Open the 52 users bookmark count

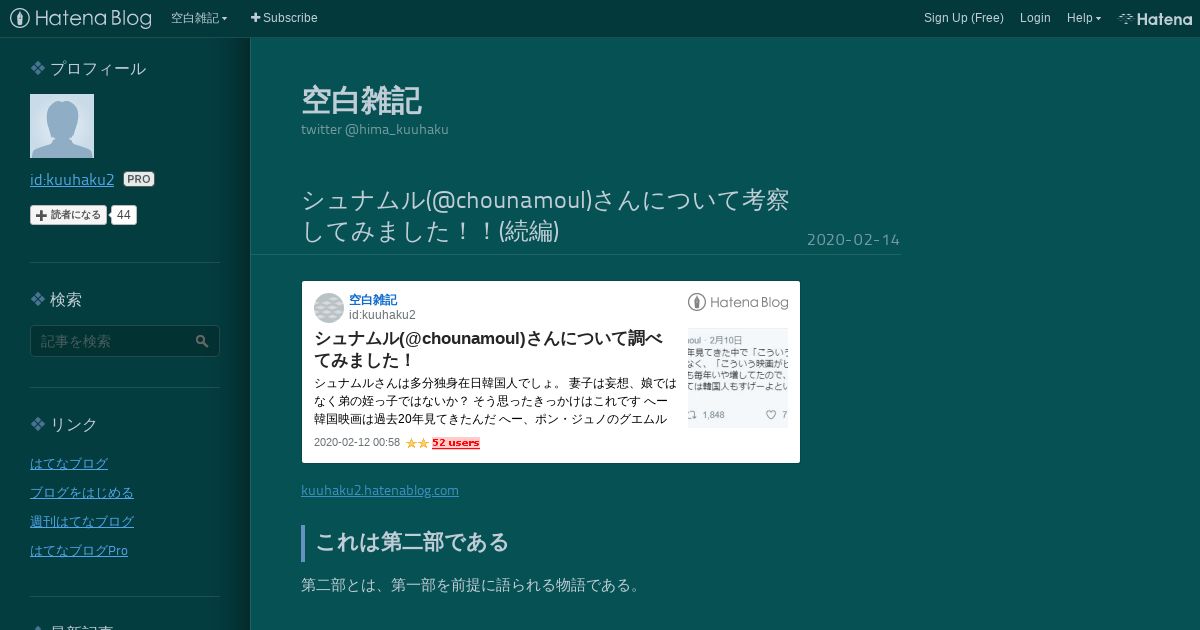[x=456, y=443]
